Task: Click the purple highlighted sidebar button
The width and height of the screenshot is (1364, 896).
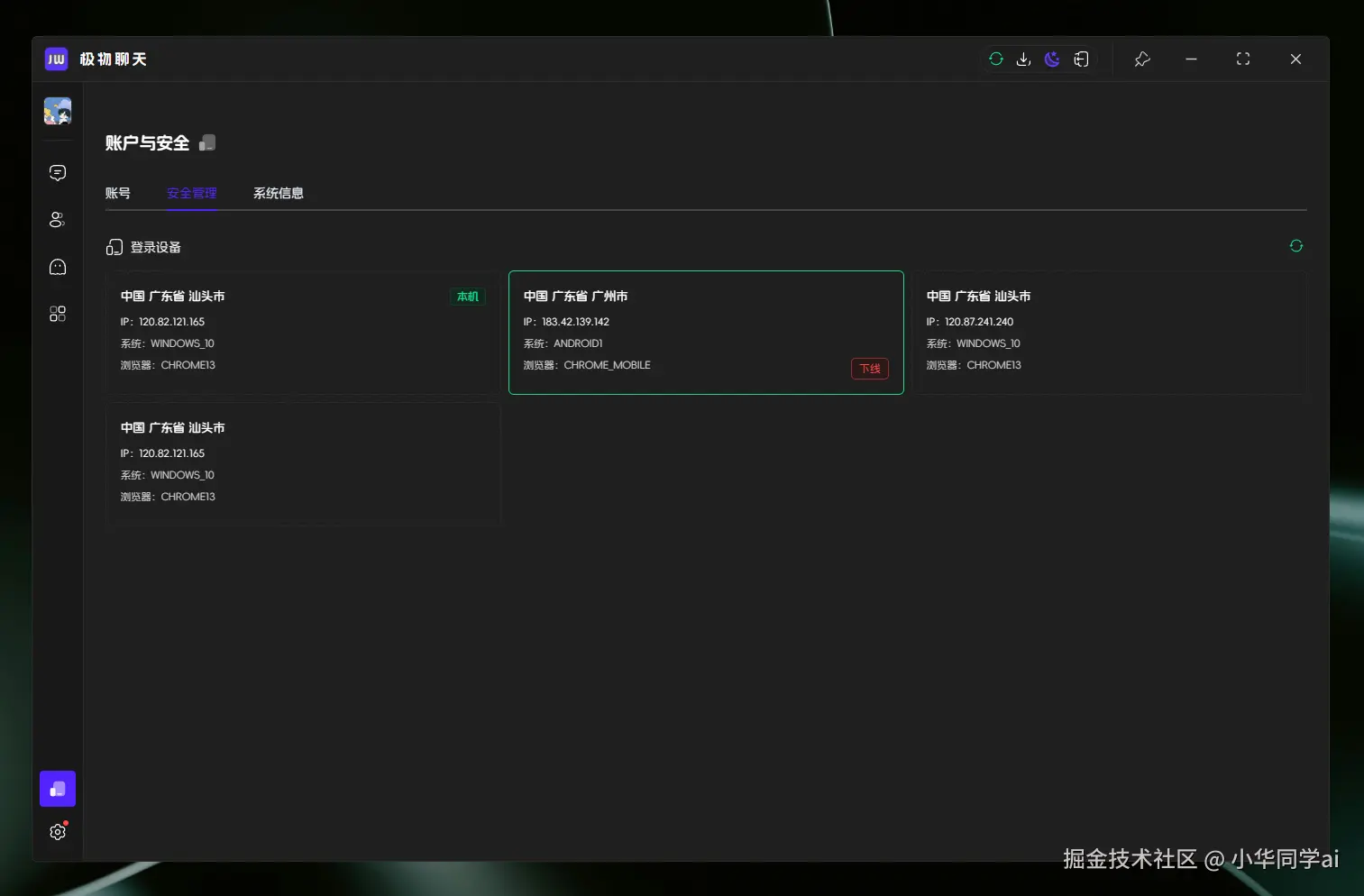Action: pyautogui.click(x=58, y=789)
